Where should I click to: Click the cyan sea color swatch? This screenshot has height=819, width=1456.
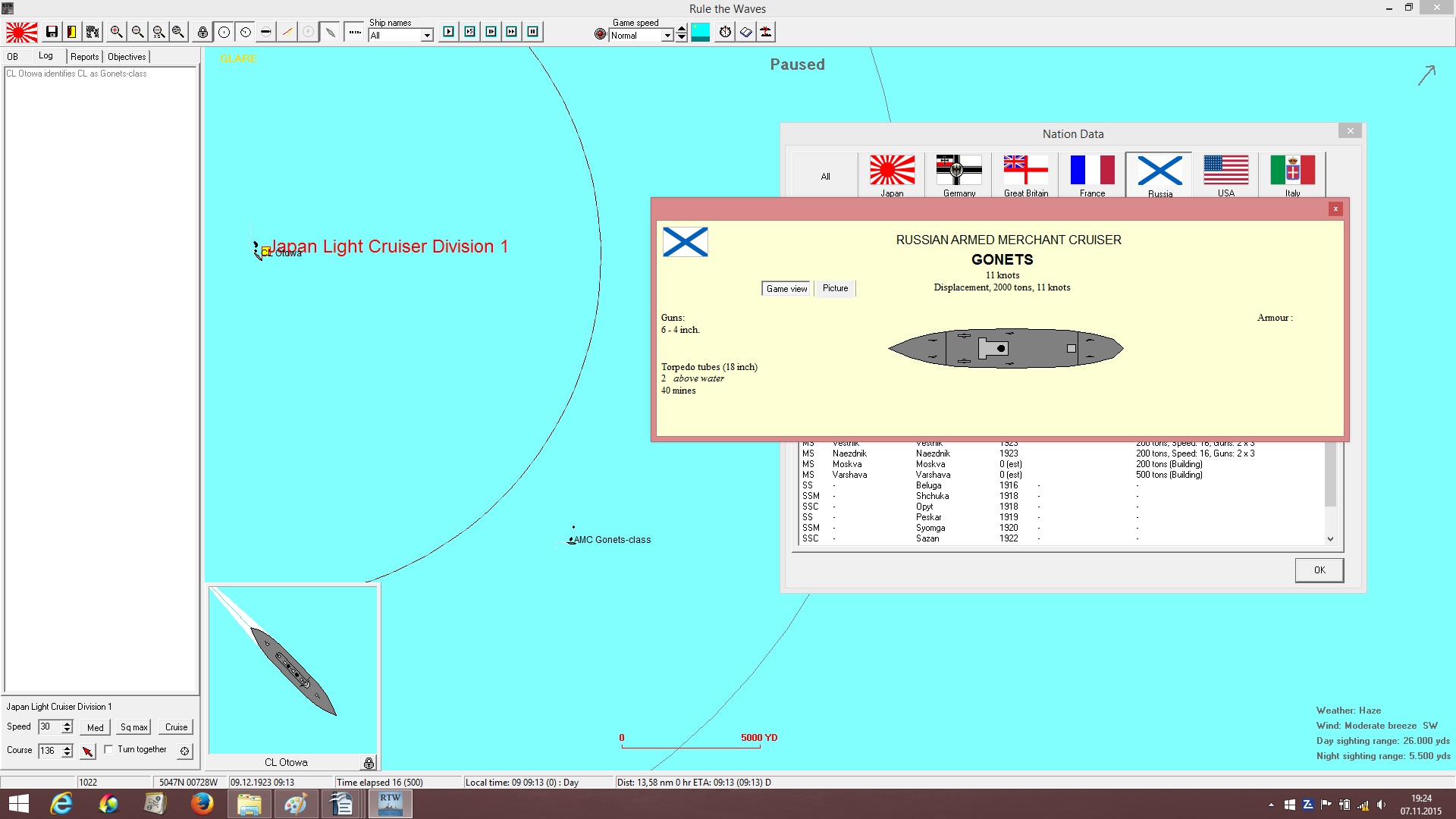point(701,32)
